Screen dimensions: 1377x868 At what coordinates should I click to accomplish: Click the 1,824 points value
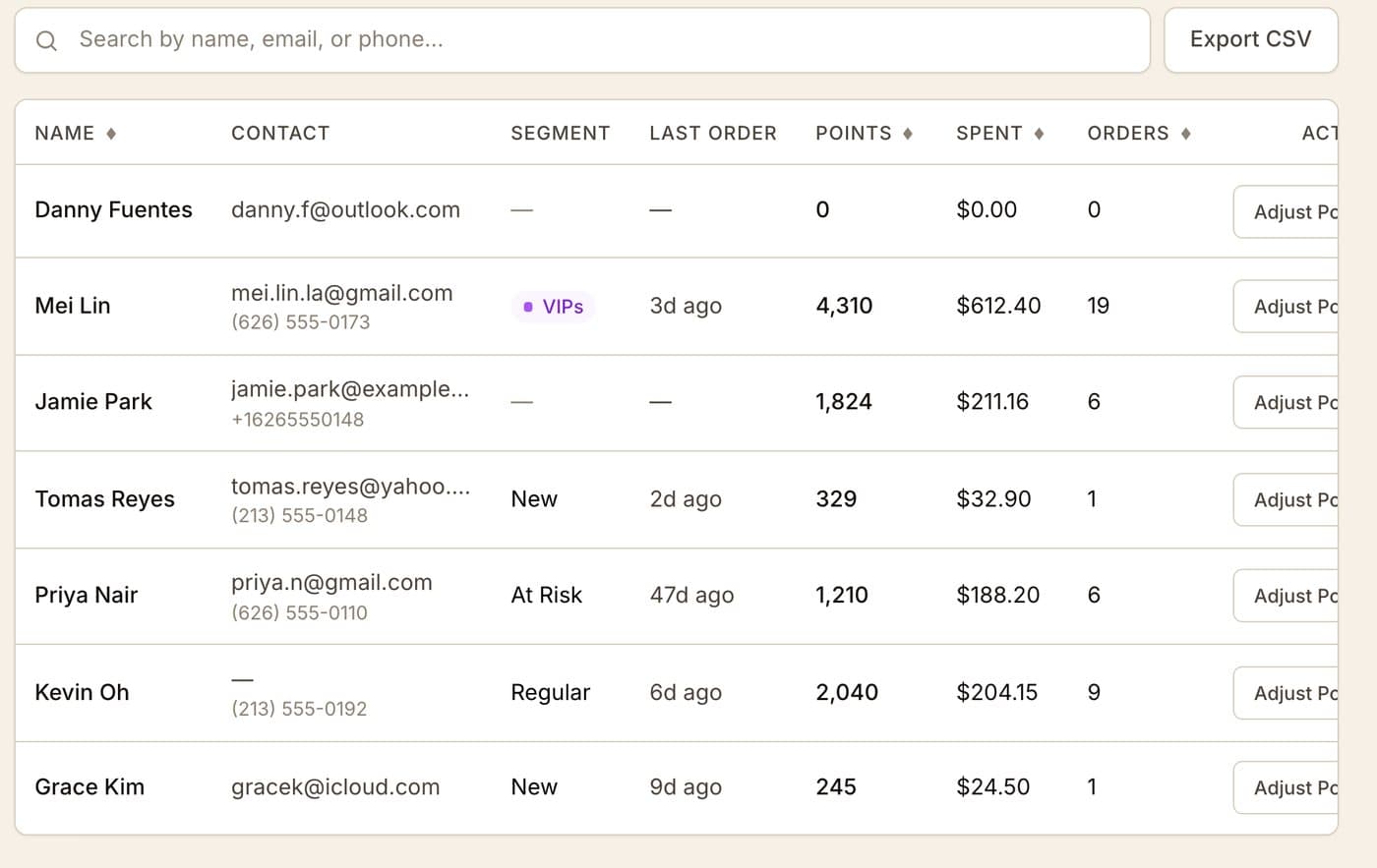coord(844,401)
